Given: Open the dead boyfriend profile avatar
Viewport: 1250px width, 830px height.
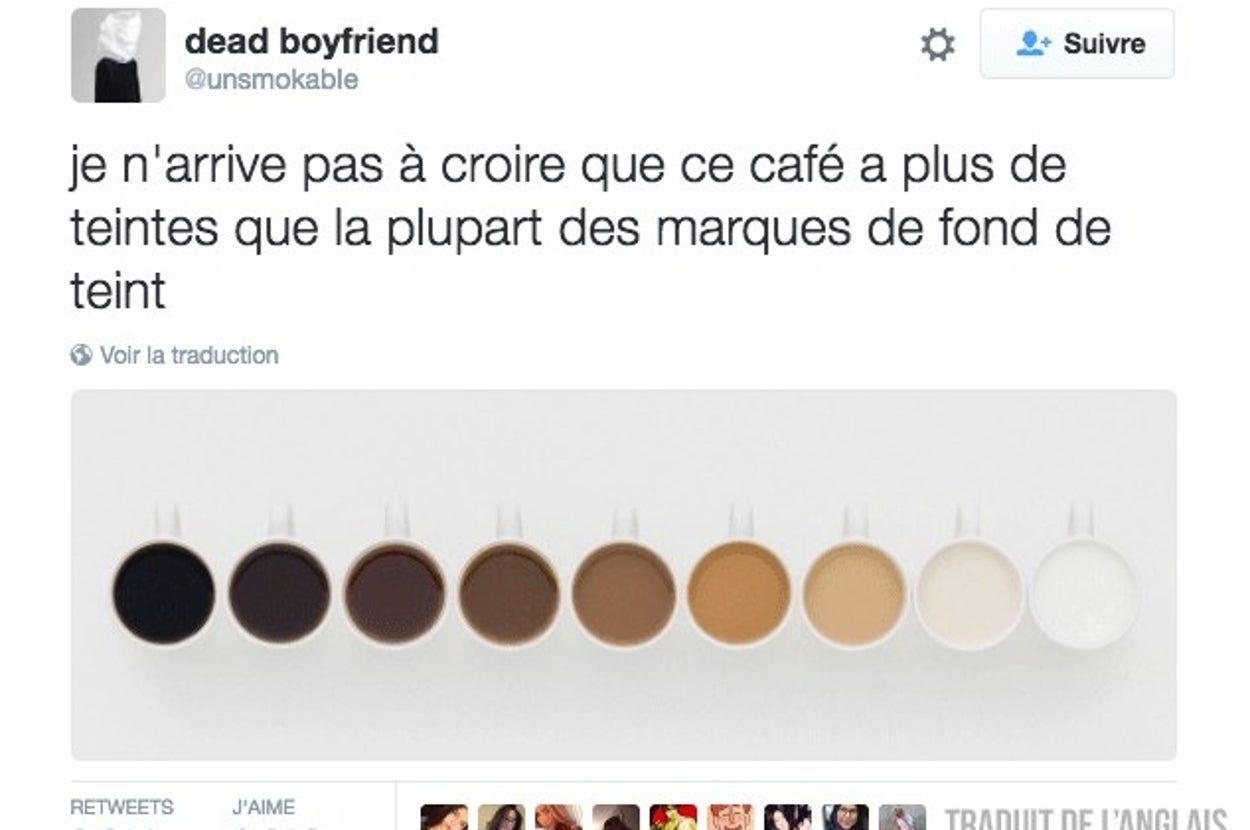Looking at the screenshot, I should pyautogui.click(x=118, y=55).
